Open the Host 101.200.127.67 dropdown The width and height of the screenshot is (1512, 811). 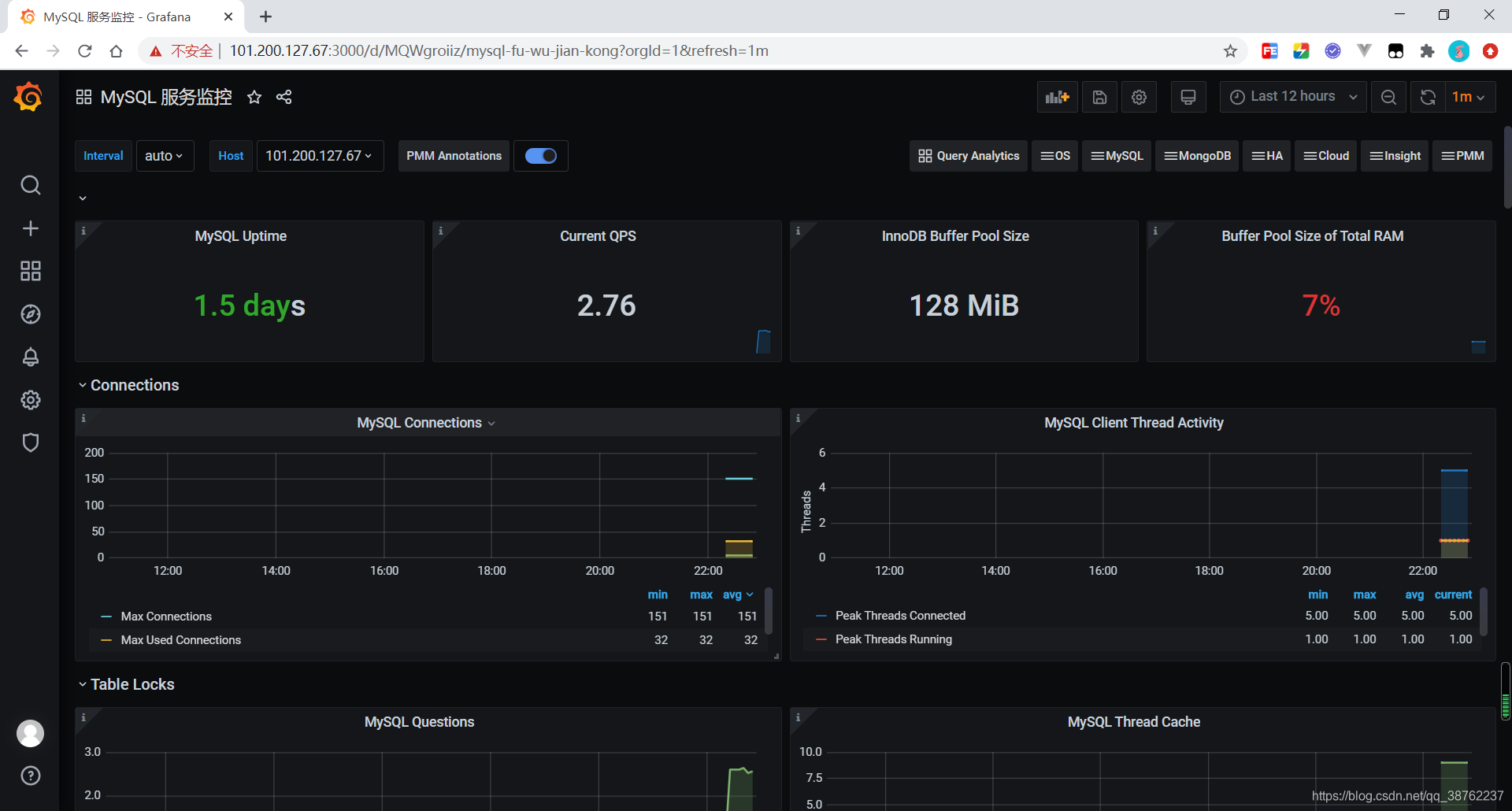(x=320, y=156)
